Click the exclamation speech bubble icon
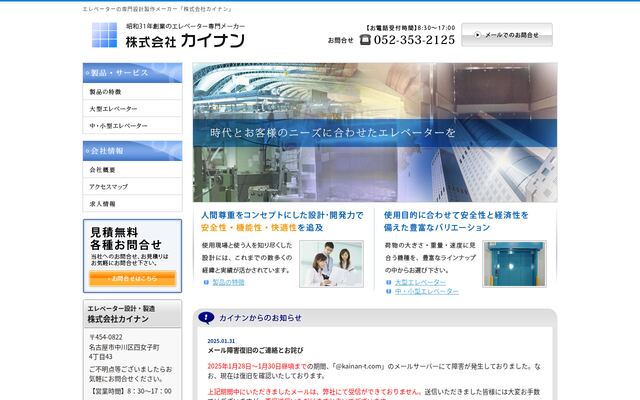The width and height of the screenshot is (640, 400). click(206, 318)
